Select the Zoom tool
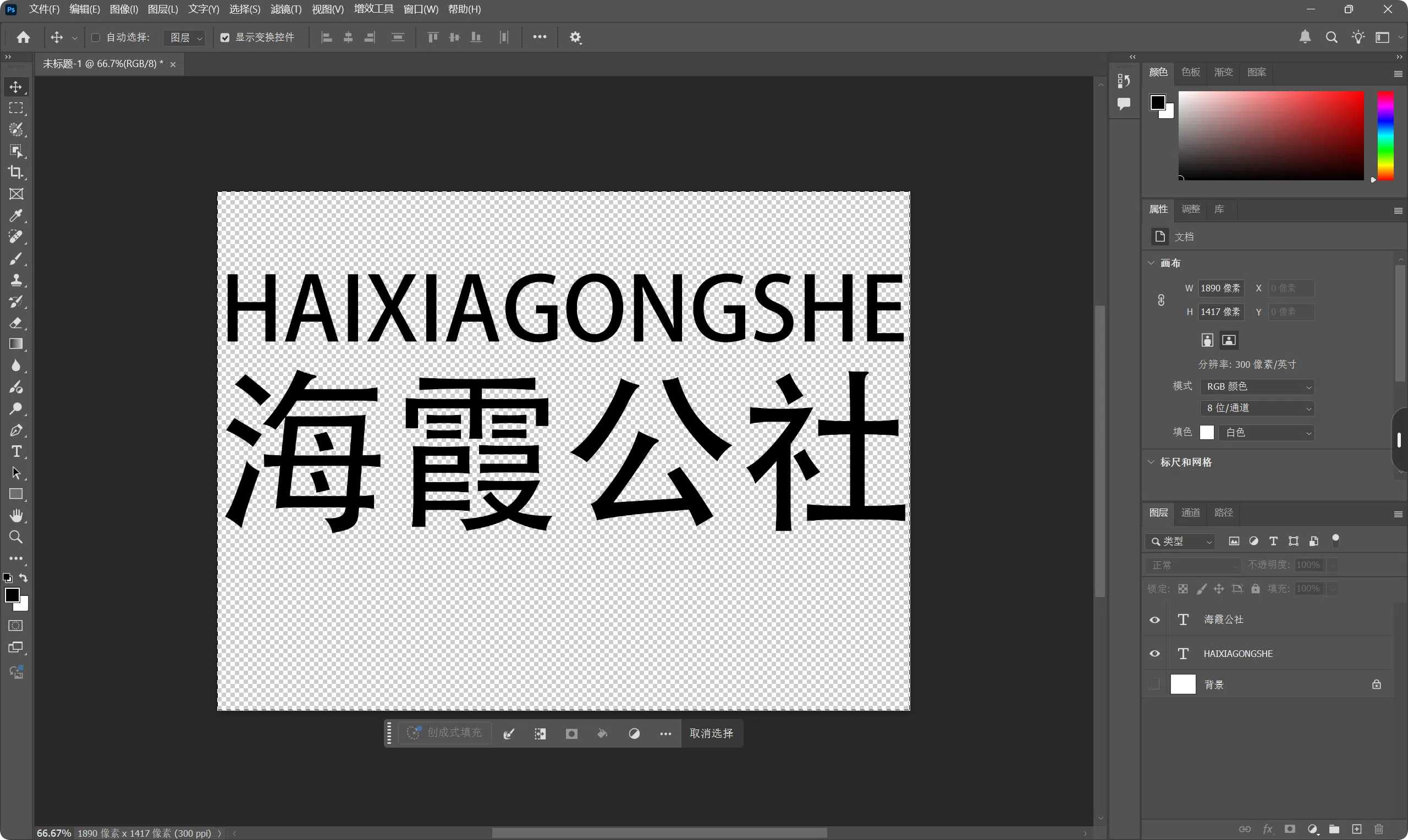Image resolution: width=1408 pixels, height=840 pixels. 16,537
